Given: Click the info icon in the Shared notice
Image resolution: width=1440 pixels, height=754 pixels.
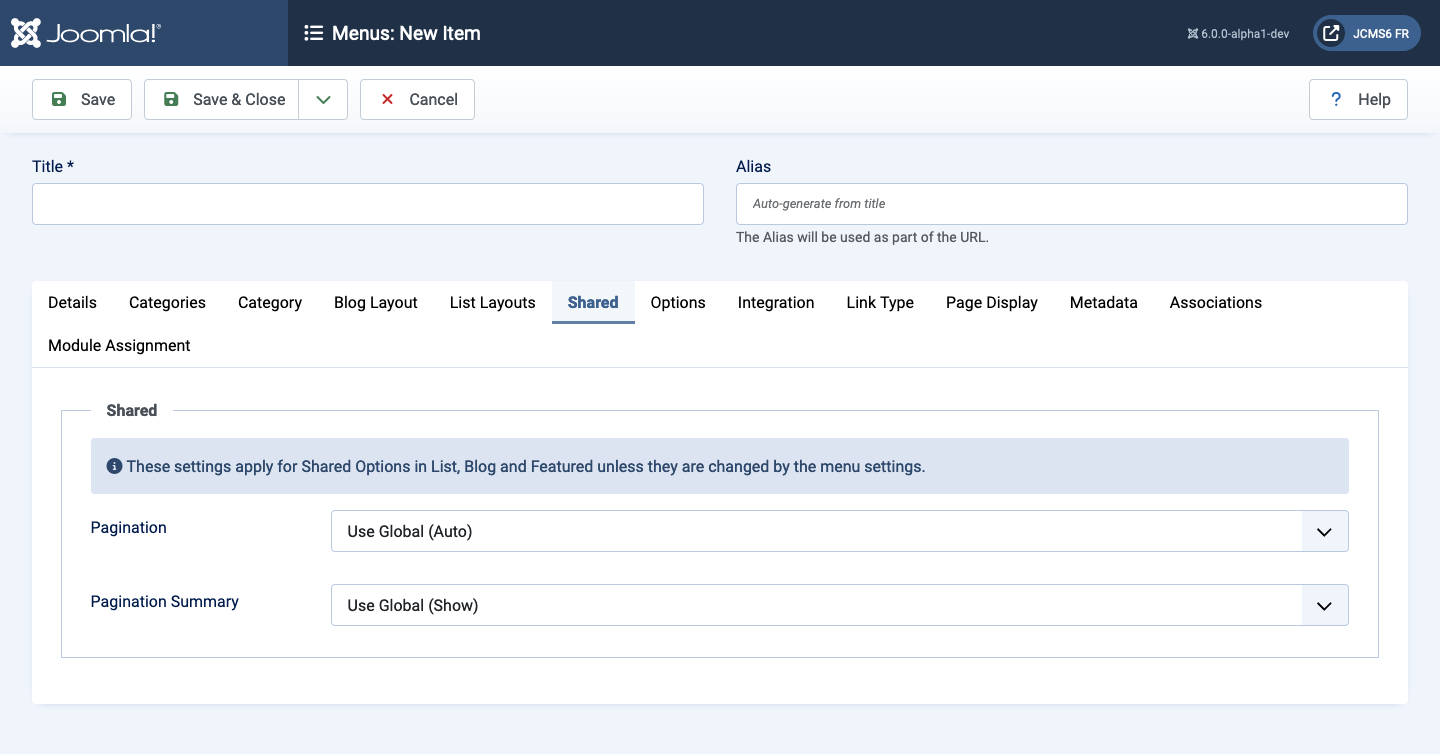Looking at the screenshot, I should 114,466.
